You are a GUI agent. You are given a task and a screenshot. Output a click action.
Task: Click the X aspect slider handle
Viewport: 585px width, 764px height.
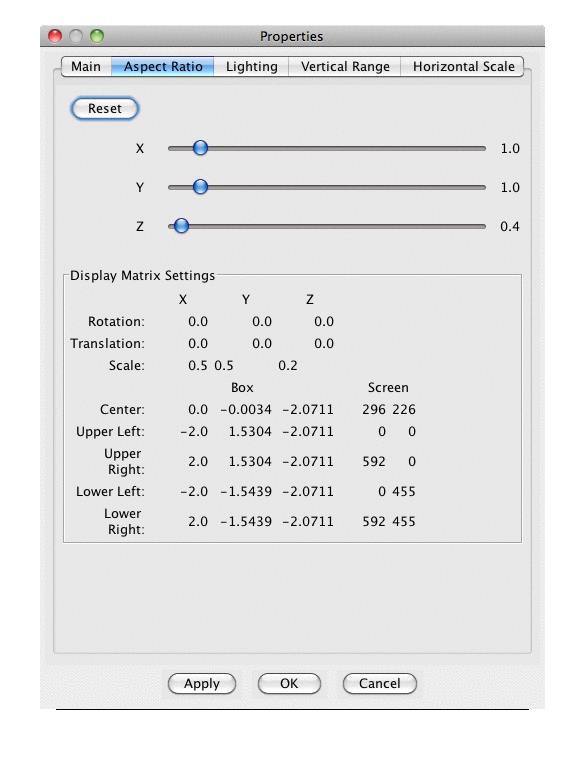point(200,148)
